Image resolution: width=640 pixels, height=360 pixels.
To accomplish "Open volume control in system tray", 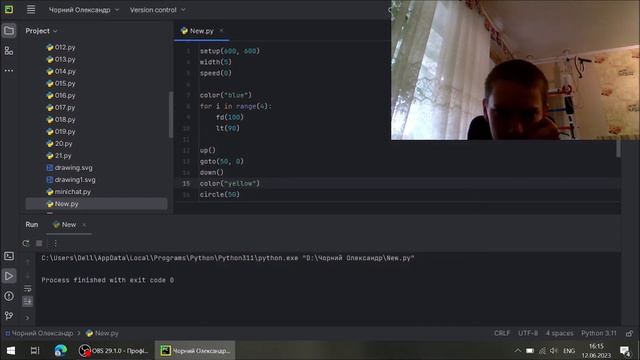I will [553, 350].
